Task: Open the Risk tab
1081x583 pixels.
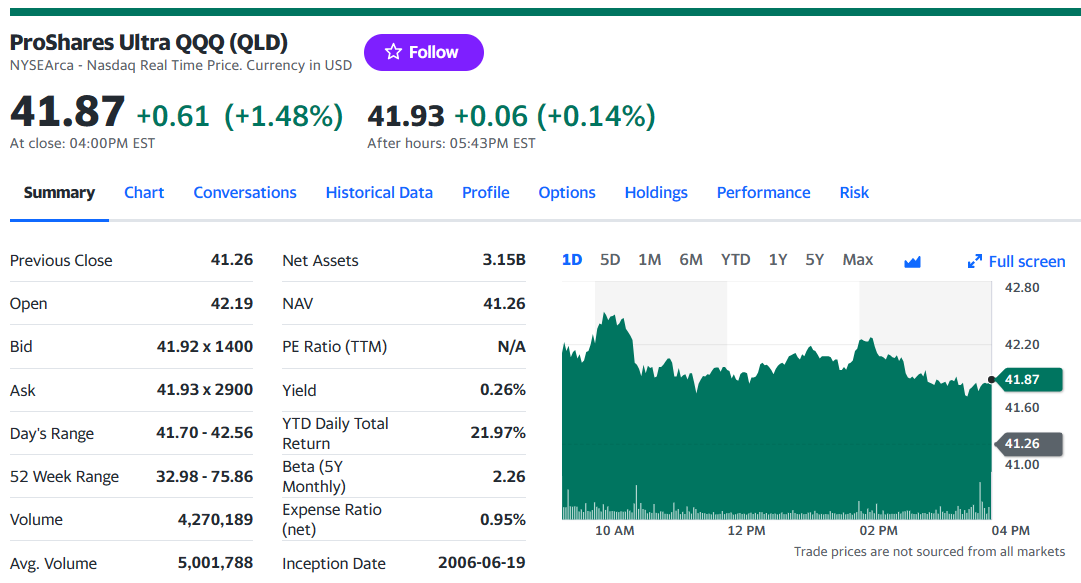Action: pos(853,193)
